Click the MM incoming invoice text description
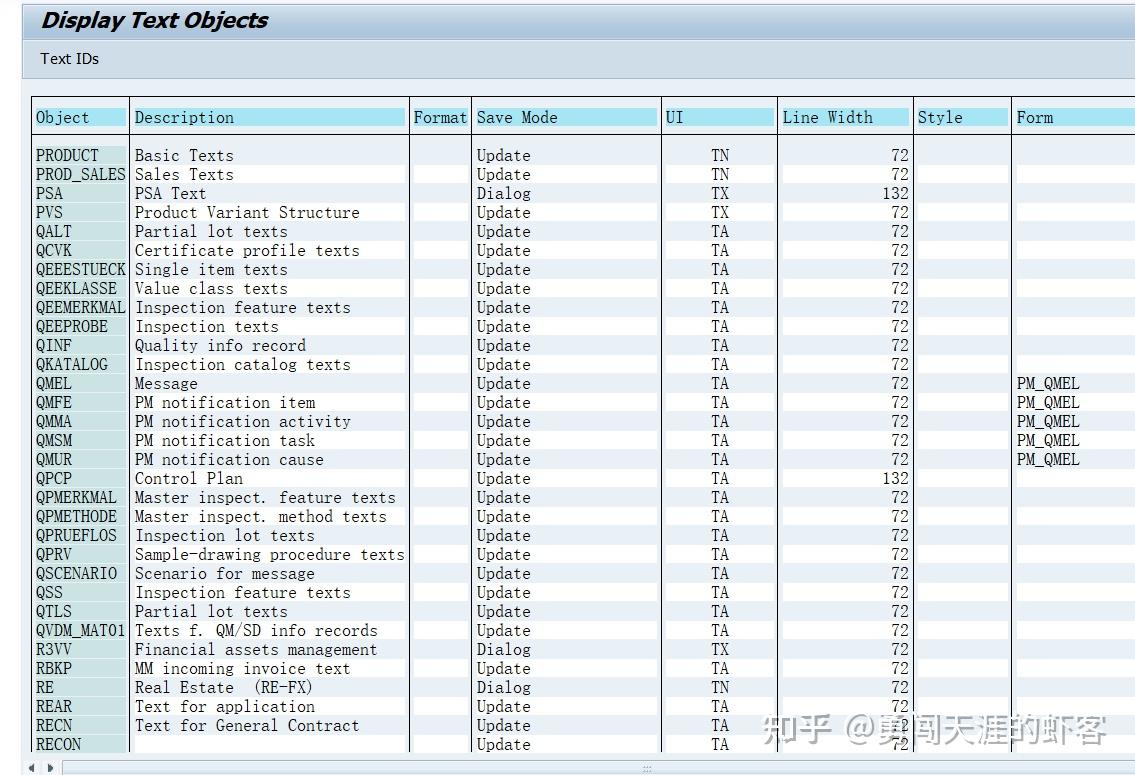The image size is (1135, 775). point(242,669)
